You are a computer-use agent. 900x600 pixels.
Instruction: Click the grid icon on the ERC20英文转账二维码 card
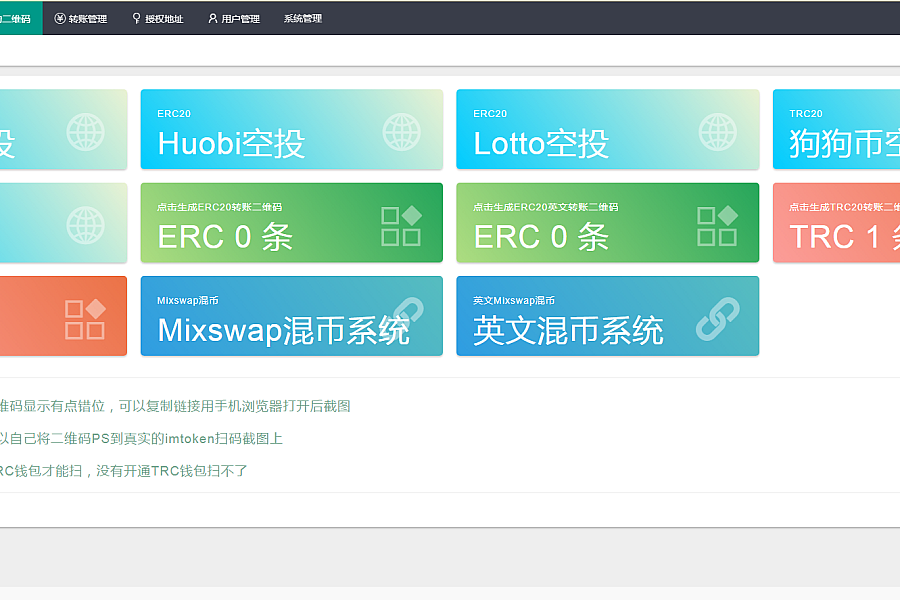[x=717, y=226]
